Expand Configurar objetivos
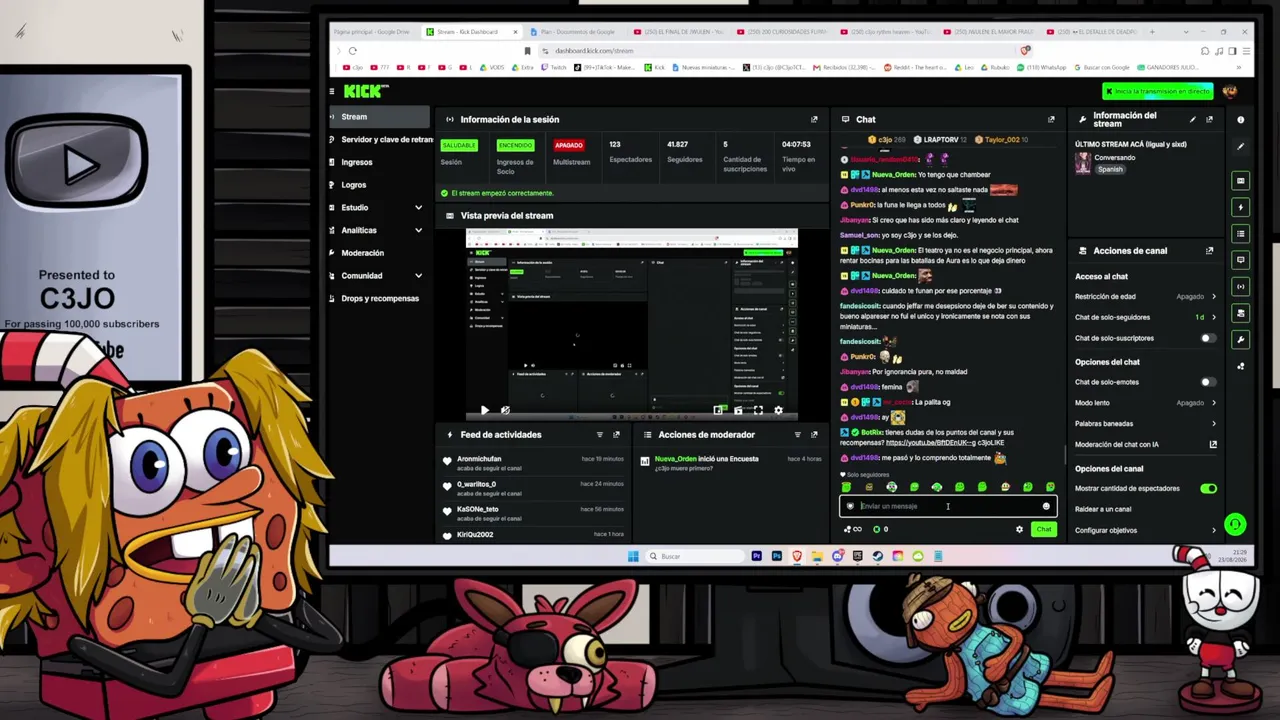This screenshot has height=720, width=1280. [x=1145, y=530]
